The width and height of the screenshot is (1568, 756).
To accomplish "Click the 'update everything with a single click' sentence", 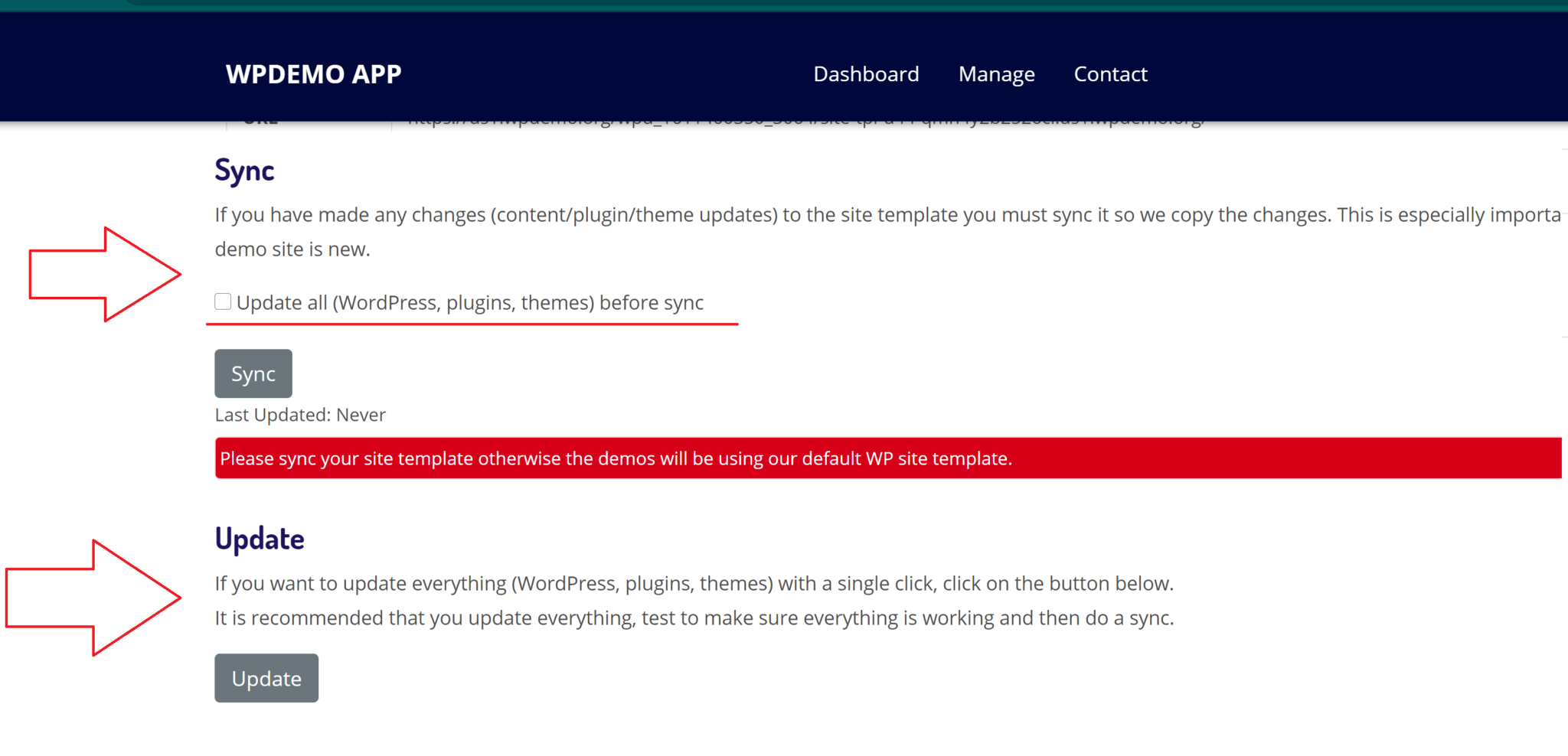I will 694,584.
